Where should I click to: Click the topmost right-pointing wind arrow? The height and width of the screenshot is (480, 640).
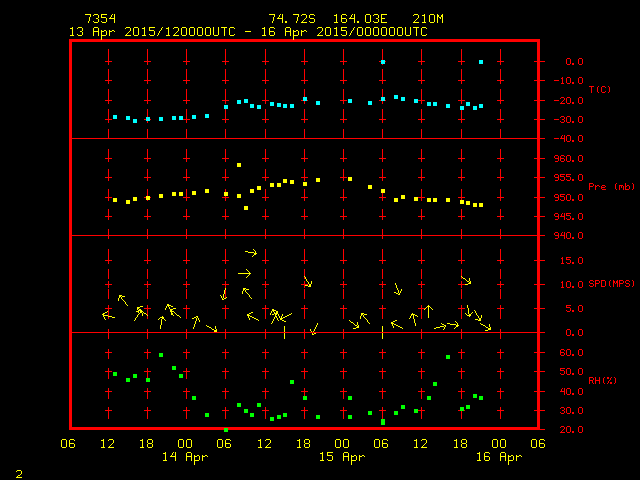(x=251, y=252)
